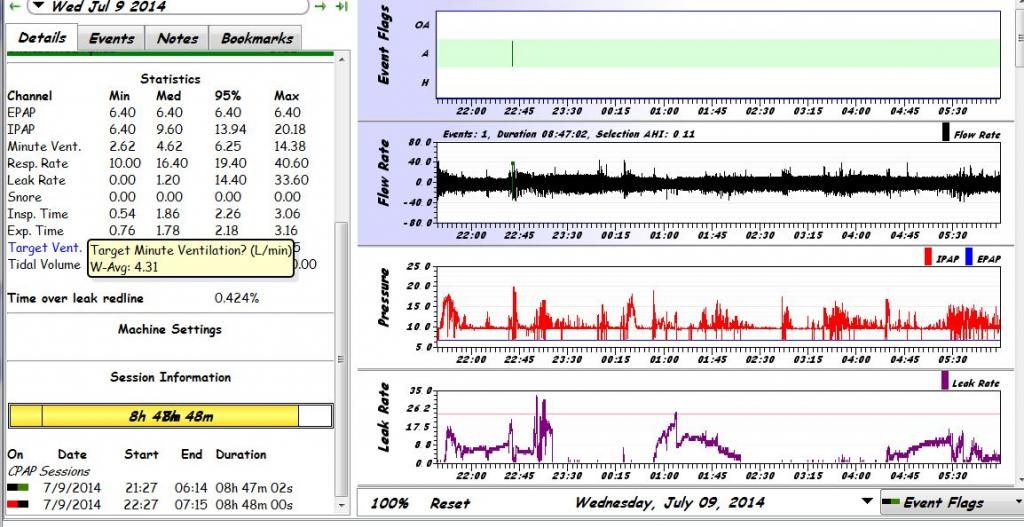1024x527 pixels.
Task: Toggle the 21:27 session on/off switch
Action: click(x=18, y=489)
